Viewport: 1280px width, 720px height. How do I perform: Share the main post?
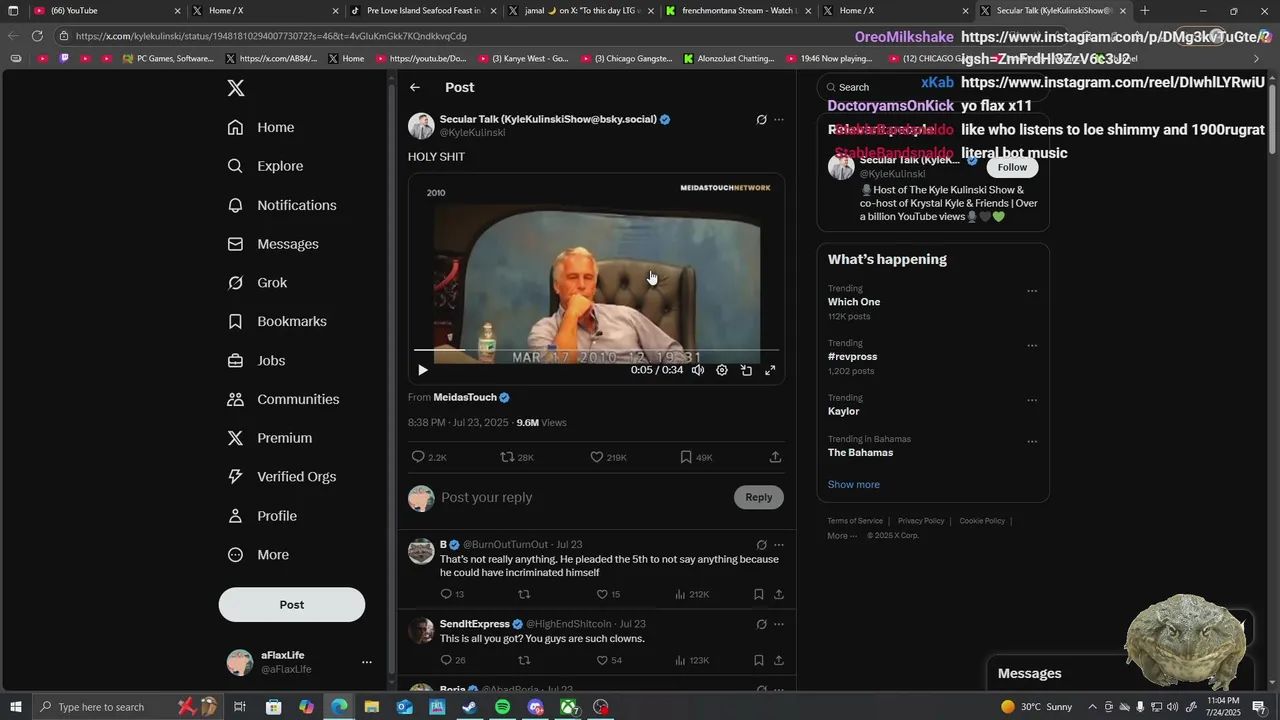pyautogui.click(x=775, y=457)
